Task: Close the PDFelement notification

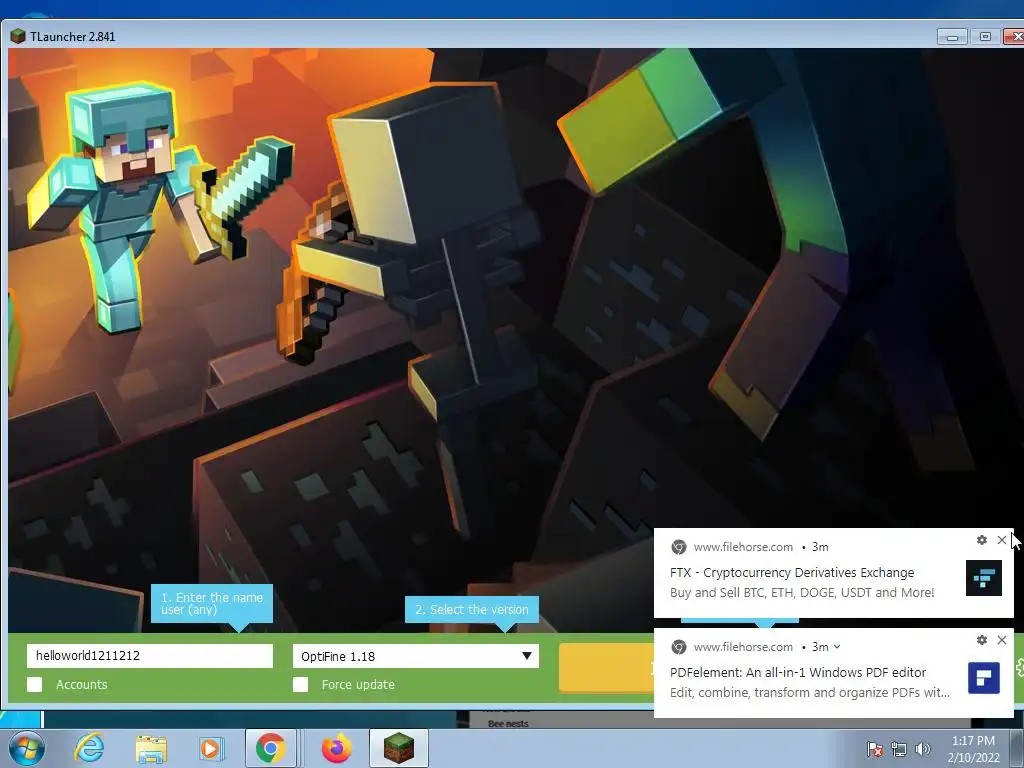Action: pos(1002,640)
